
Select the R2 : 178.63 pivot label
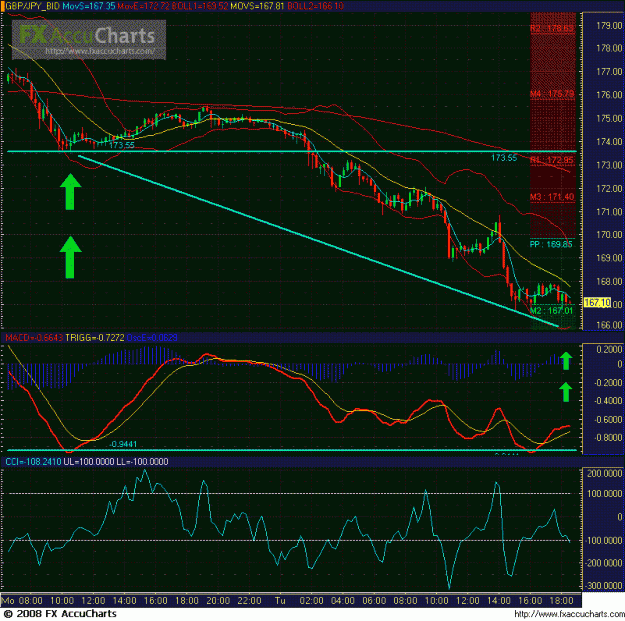pyautogui.click(x=552, y=28)
